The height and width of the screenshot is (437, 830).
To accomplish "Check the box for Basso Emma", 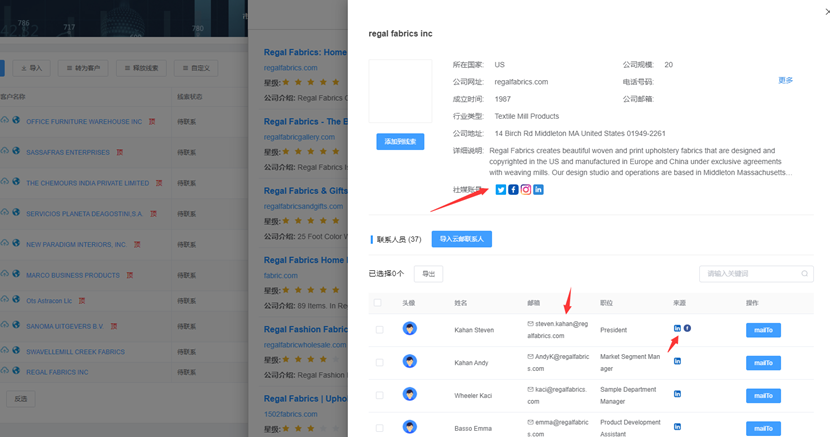I will pos(380,428).
